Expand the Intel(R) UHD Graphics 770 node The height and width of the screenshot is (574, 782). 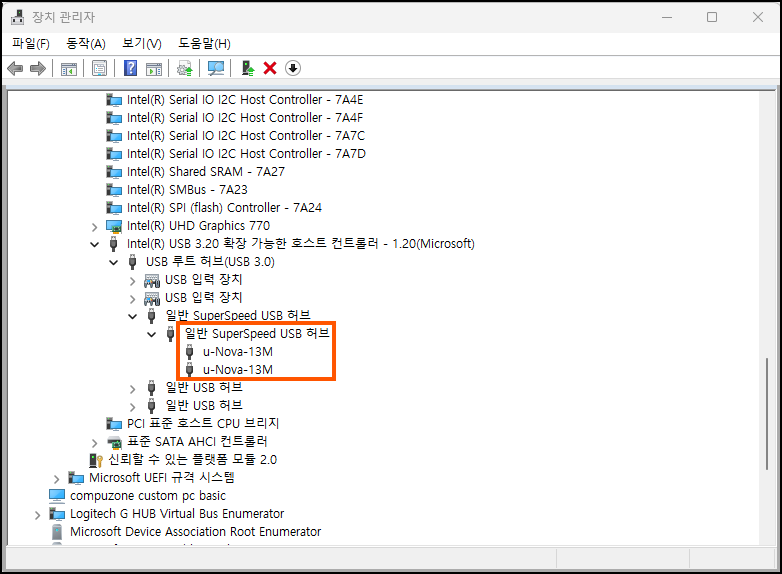95,226
